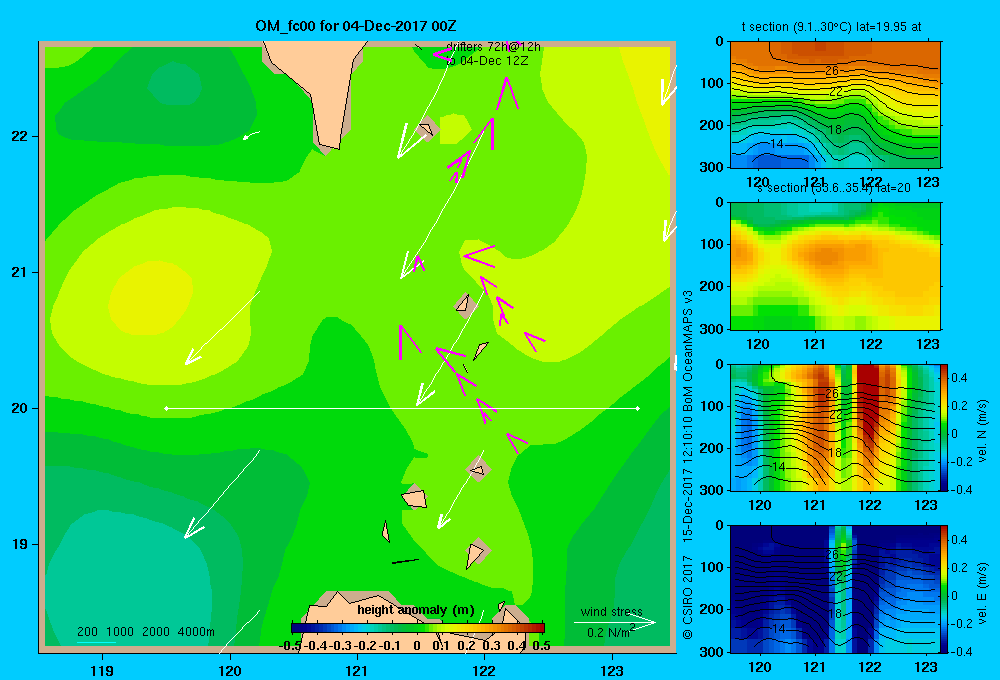Click the 'vel. E (m/s)' axis label
Image resolution: width=1000 pixels, height=680 pixels.
(982, 593)
